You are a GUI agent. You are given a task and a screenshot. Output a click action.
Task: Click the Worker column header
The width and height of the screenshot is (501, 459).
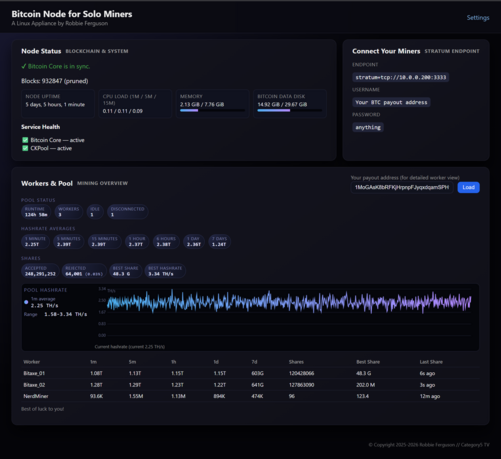coord(31,362)
